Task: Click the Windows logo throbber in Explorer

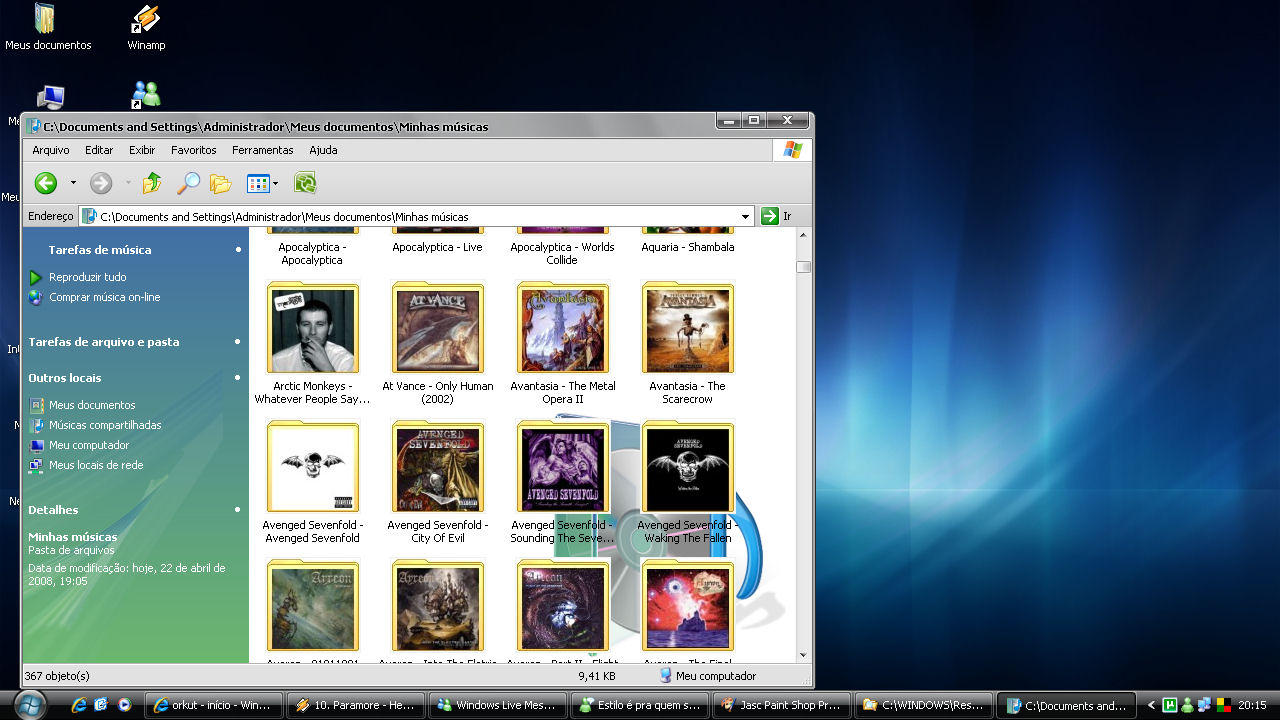Action: (792, 150)
